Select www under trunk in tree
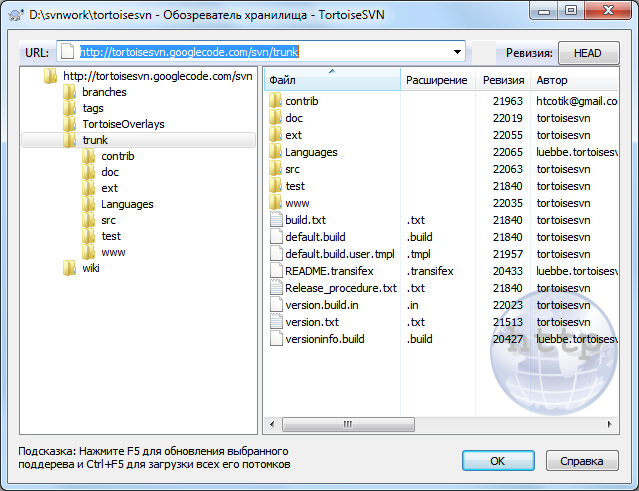 pos(113,252)
